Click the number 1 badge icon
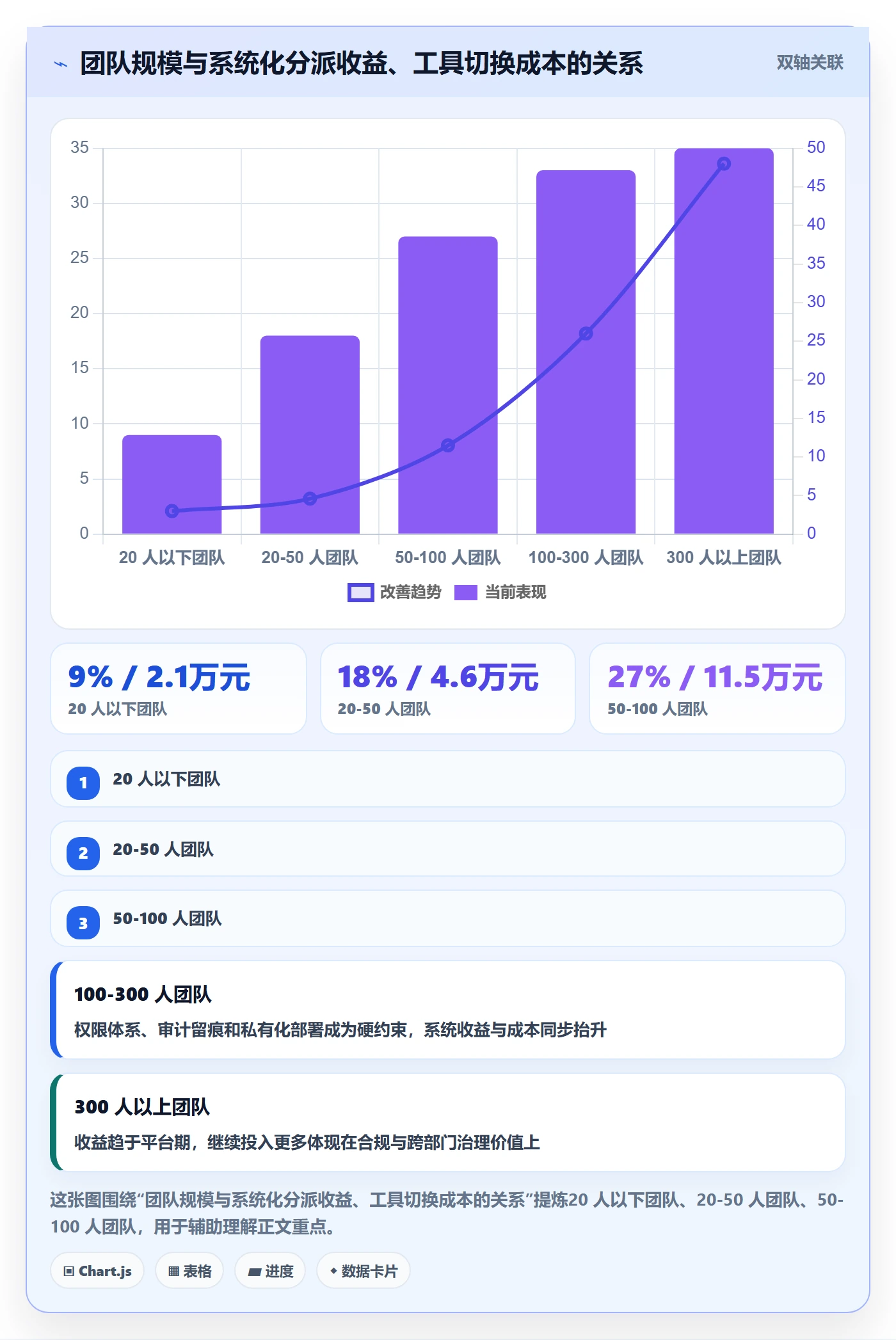Image resolution: width=896 pixels, height=1340 pixels. 83,783
